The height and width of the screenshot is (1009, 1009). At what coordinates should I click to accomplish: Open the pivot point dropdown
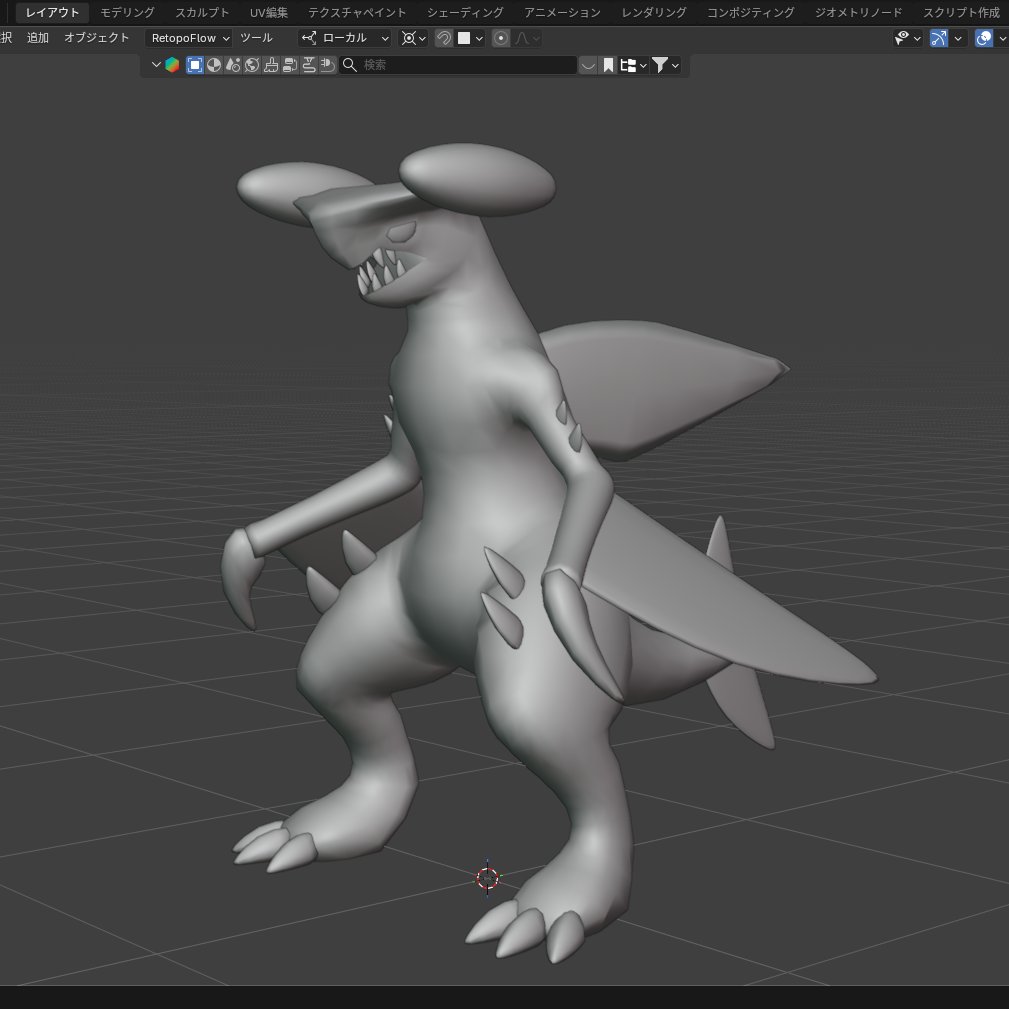pyautogui.click(x=413, y=38)
